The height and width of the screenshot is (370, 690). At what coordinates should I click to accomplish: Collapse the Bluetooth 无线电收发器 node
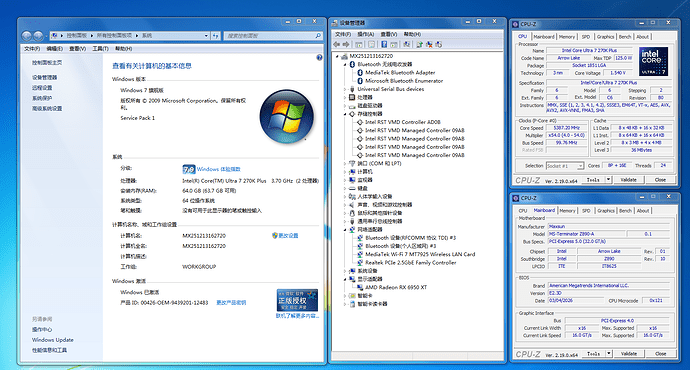345,64
